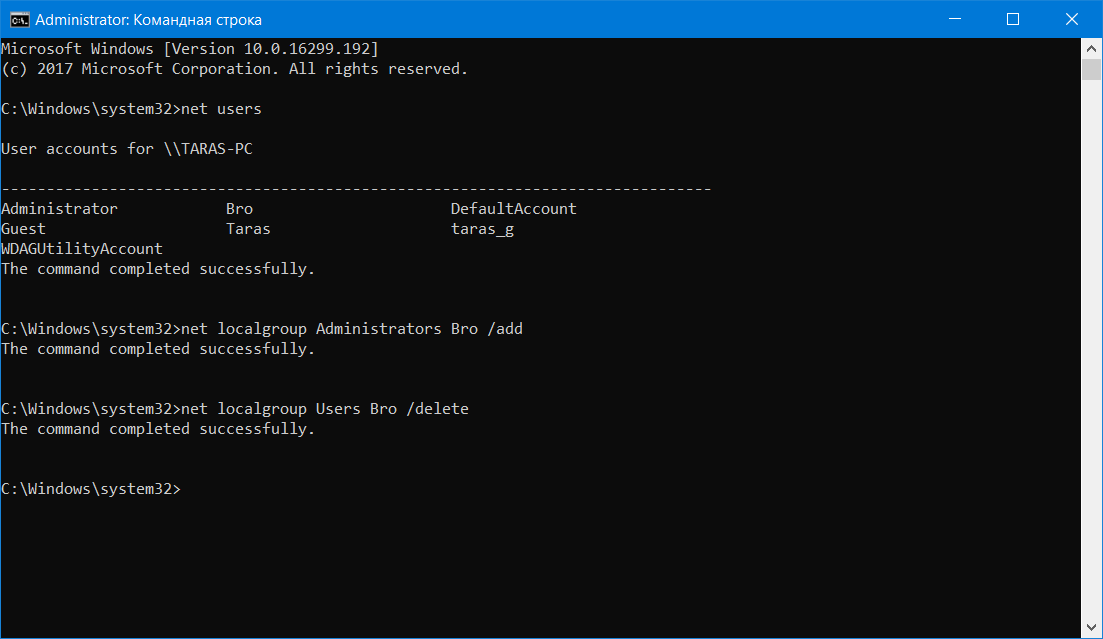Click the scrollbar up arrow
This screenshot has height=639, width=1103.
(1092, 48)
